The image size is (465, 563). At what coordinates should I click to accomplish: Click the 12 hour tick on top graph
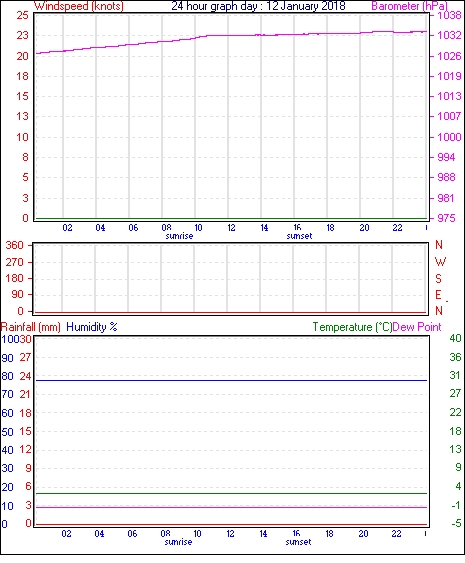231,228
